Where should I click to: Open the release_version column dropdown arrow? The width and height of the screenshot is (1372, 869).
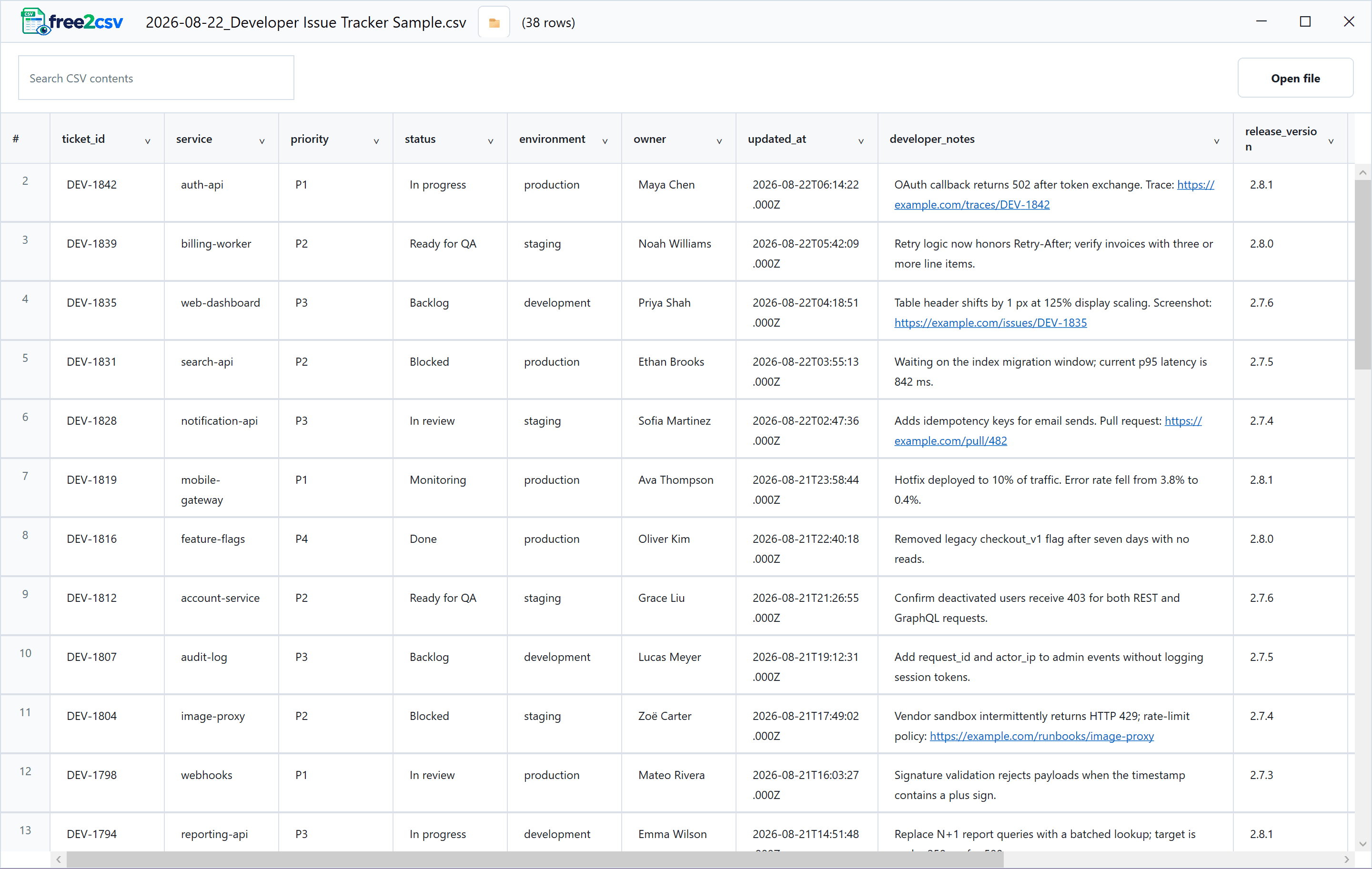tap(1331, 141)
